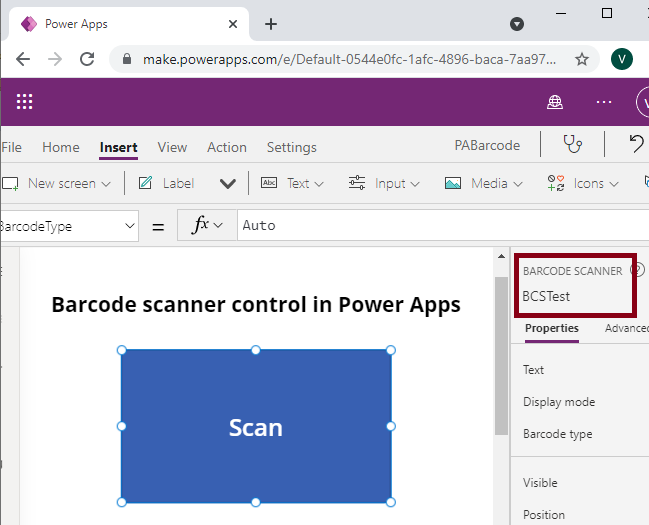This screenshot has height=525, width=649.
Task: Expand the Label chevron dropdown
Action: pyautogui.click(x=228, y=183)
